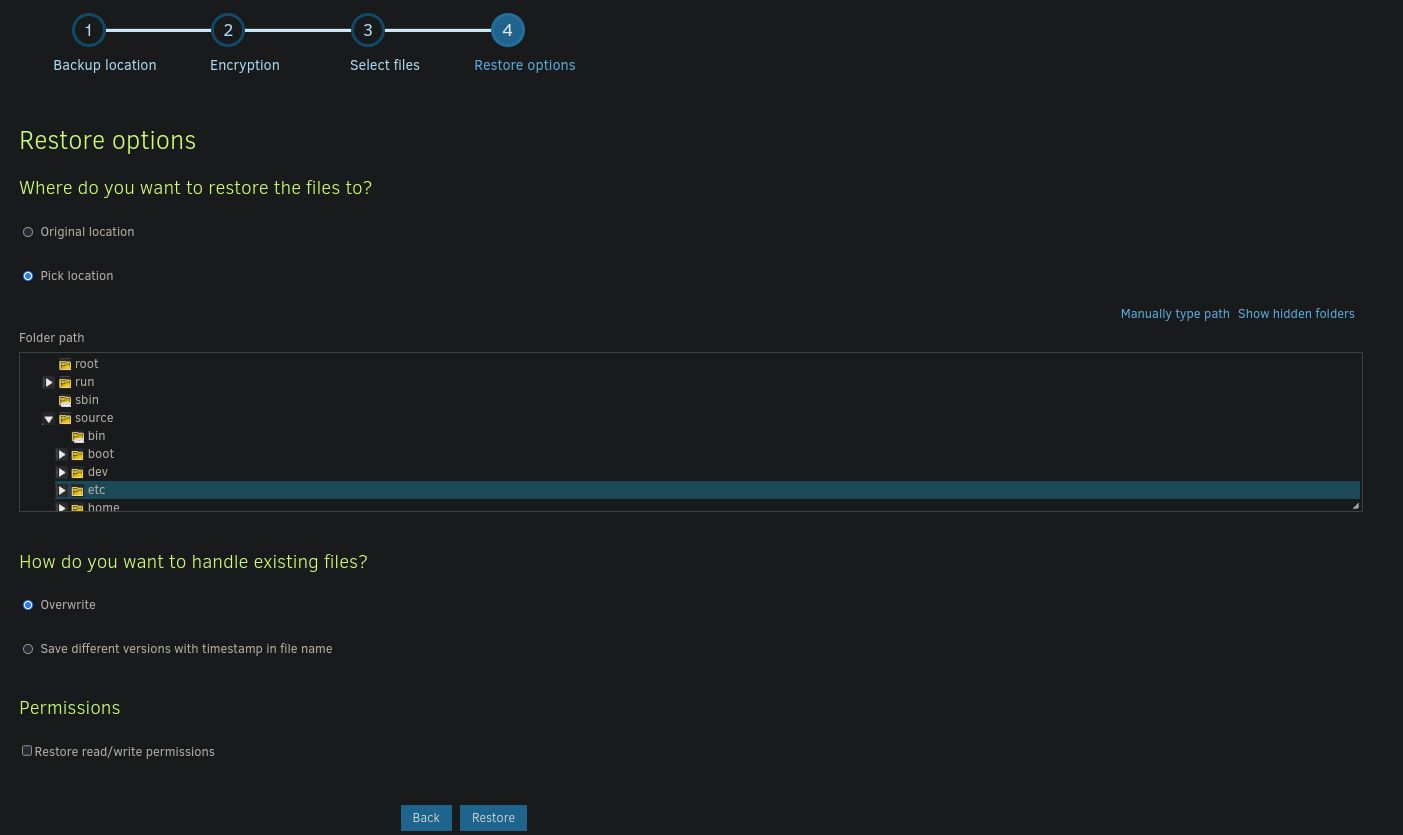Screen dimensions: 1403x835
Task: Click the source folder icon
Action: point(65,419)
